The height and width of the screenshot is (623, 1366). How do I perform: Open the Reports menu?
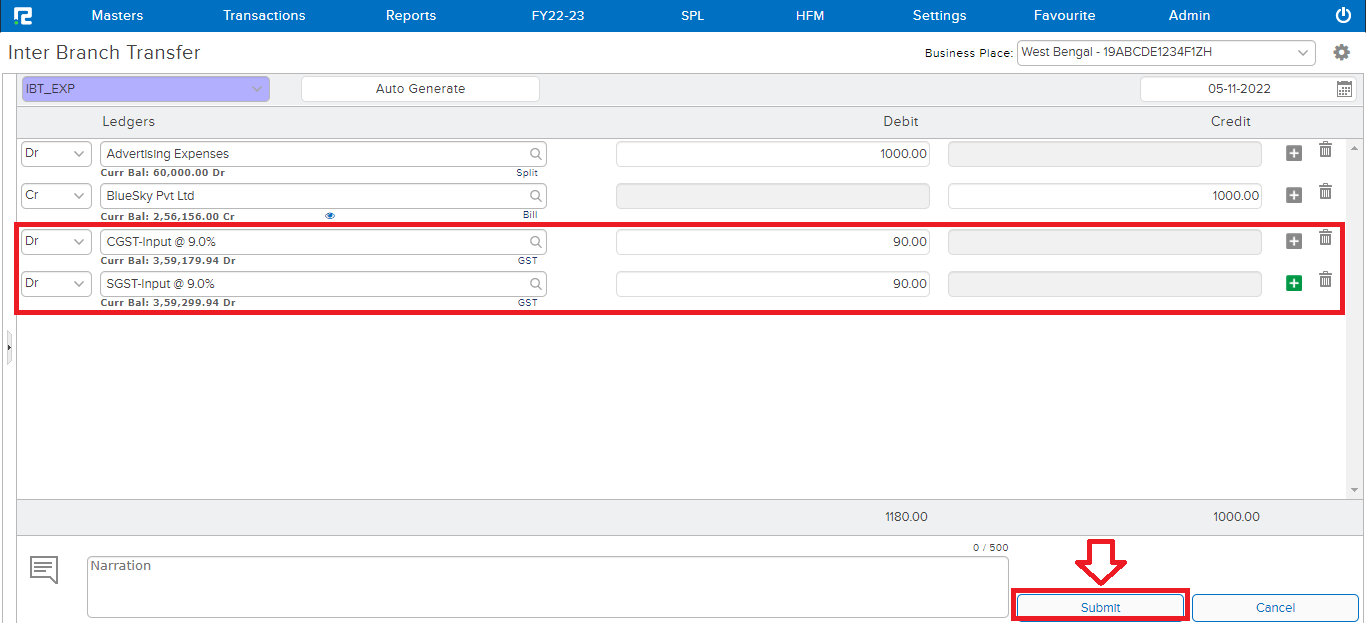(411, 15)
